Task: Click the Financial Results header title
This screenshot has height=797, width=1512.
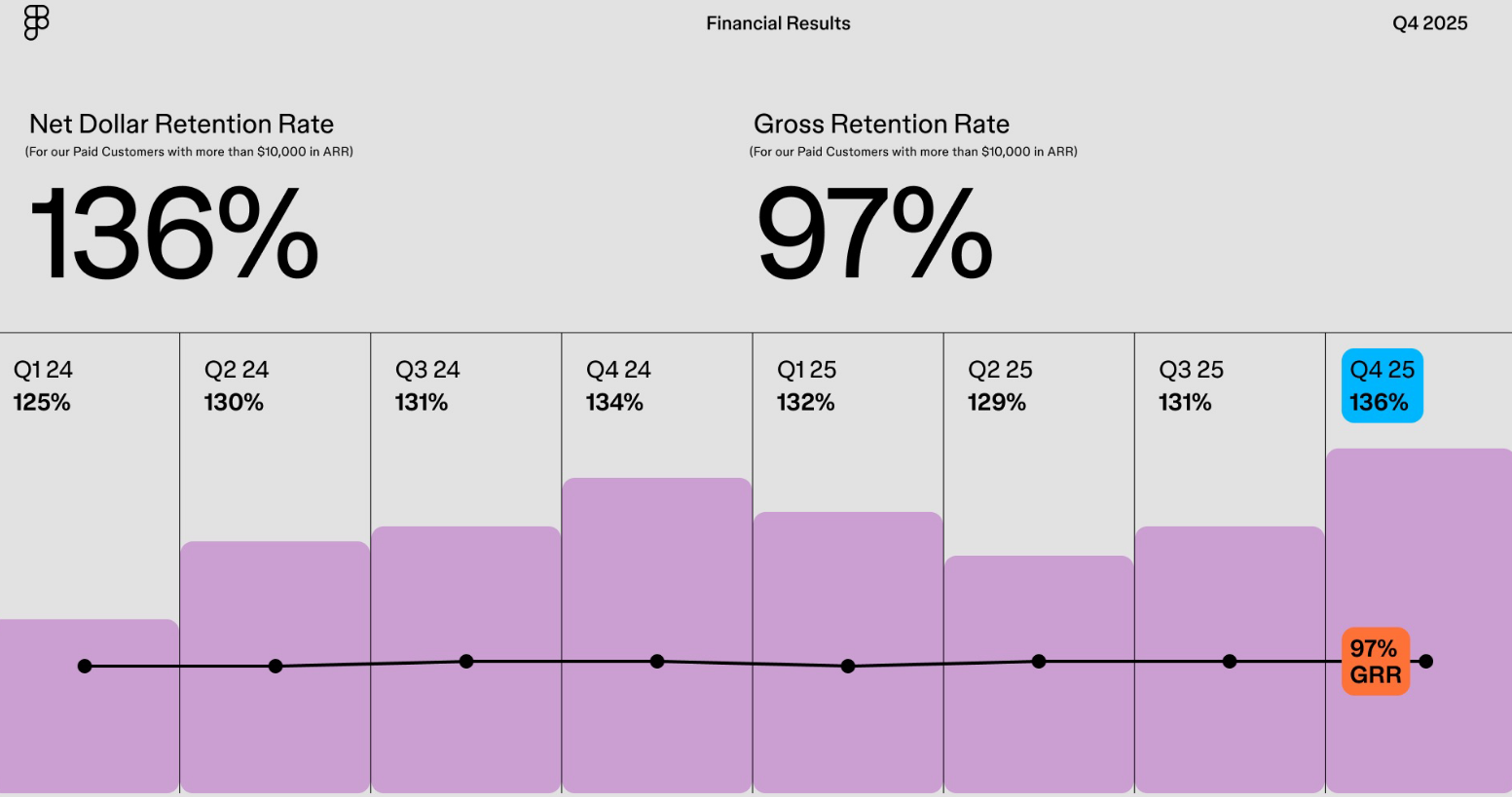Action: [x=778, y=23]
